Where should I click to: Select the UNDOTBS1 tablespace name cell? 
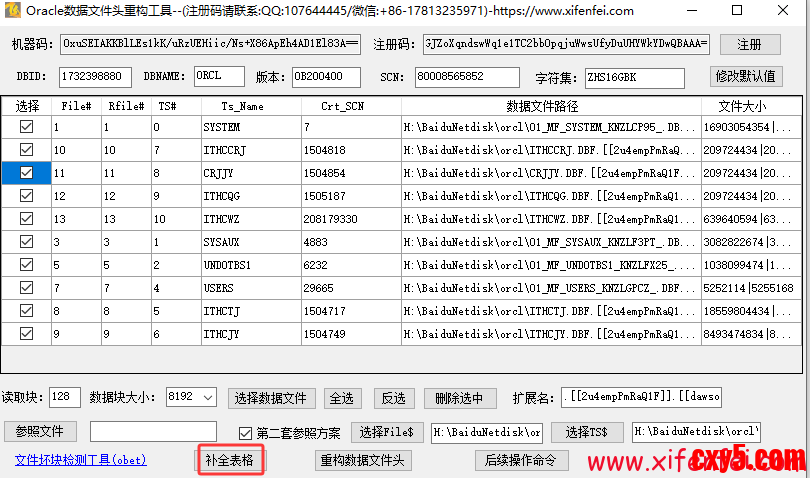(251, 265)
